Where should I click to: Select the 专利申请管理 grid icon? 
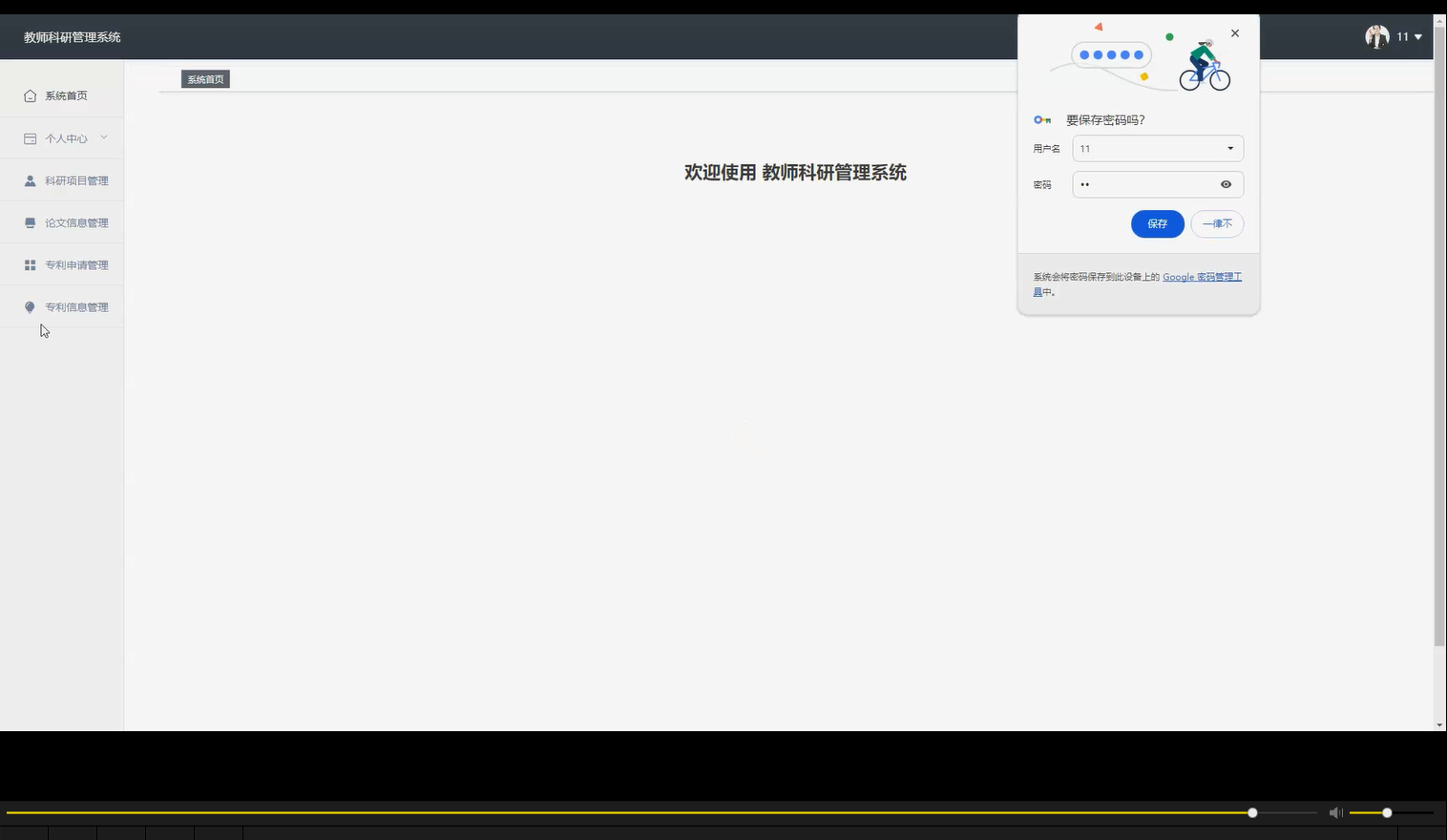[x=30, y=264]
